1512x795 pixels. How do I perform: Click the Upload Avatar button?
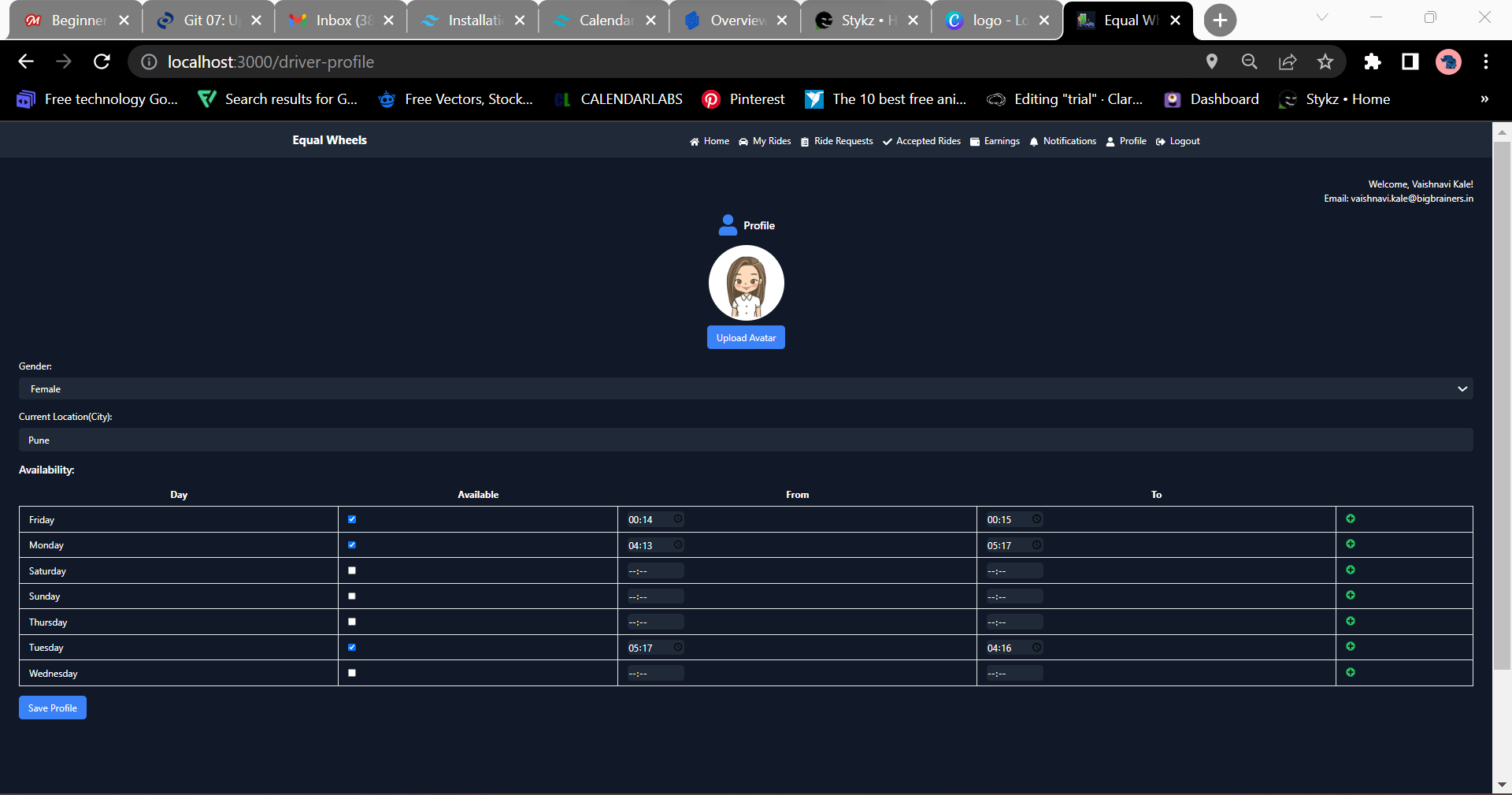coord(746,337)
